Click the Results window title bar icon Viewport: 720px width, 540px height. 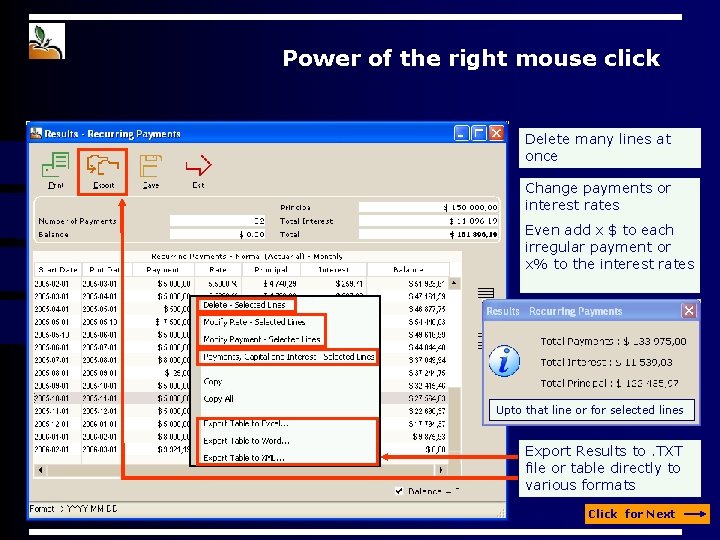(36, 133)
